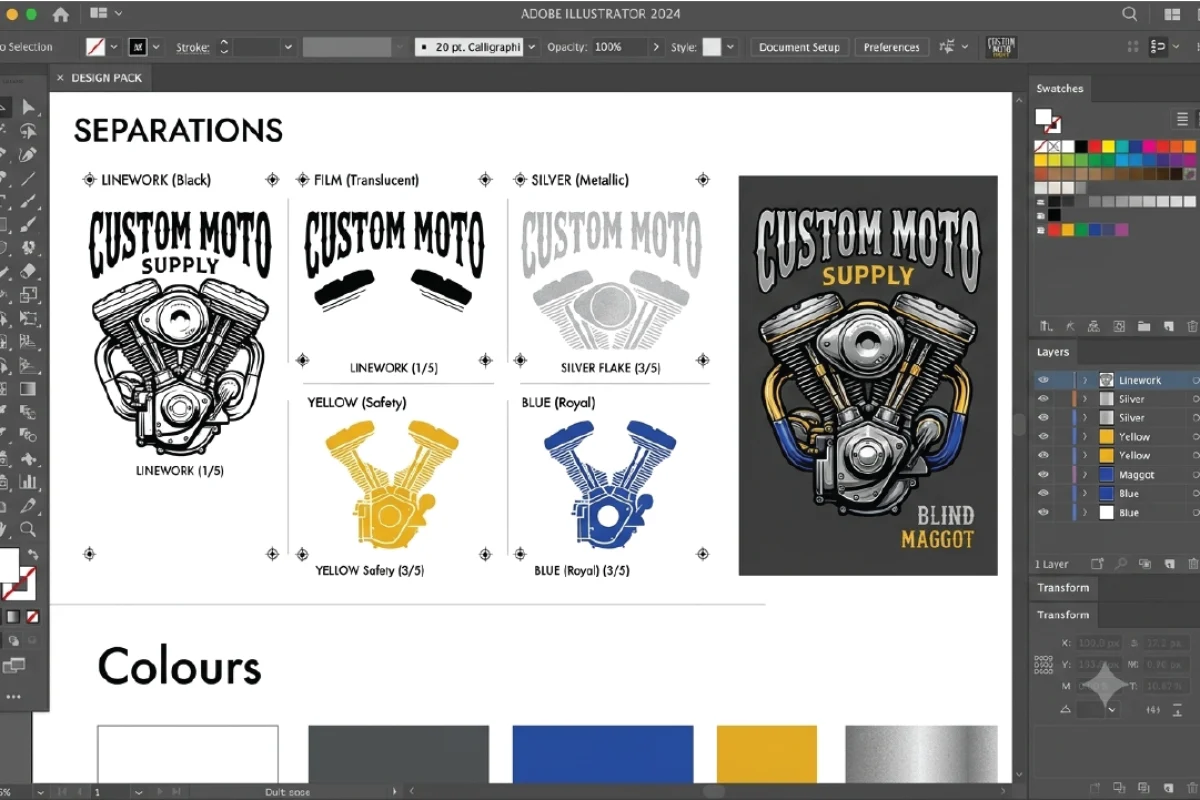Create new swatch in Swatches panel
This screenshot has height=800, width=1200.
[1167, 326]
